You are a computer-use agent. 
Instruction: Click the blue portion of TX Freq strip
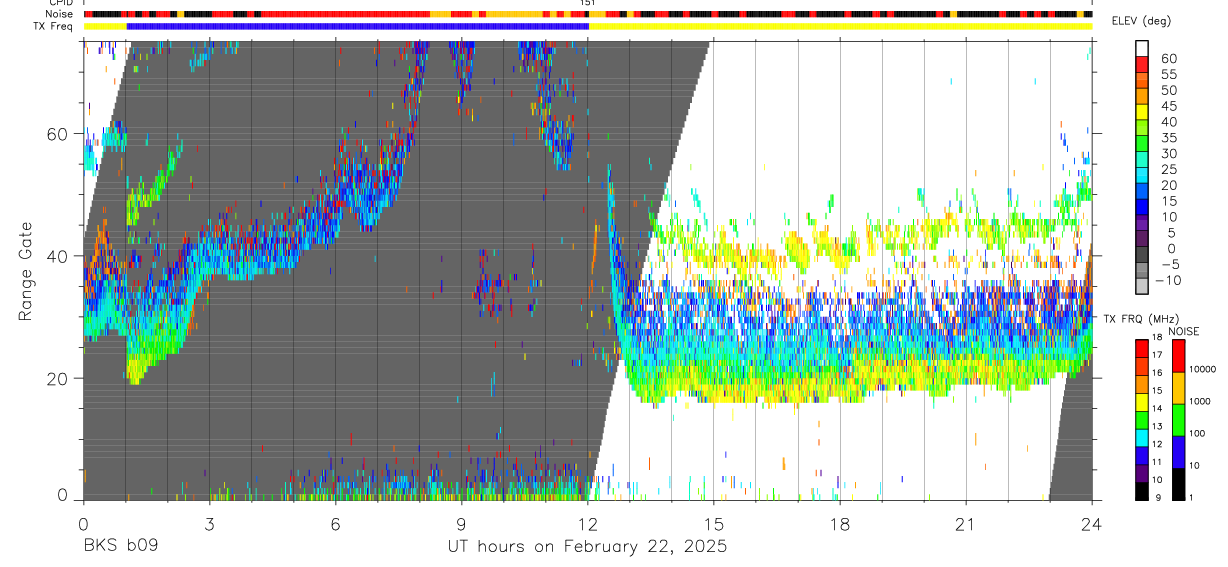point(357,26)
